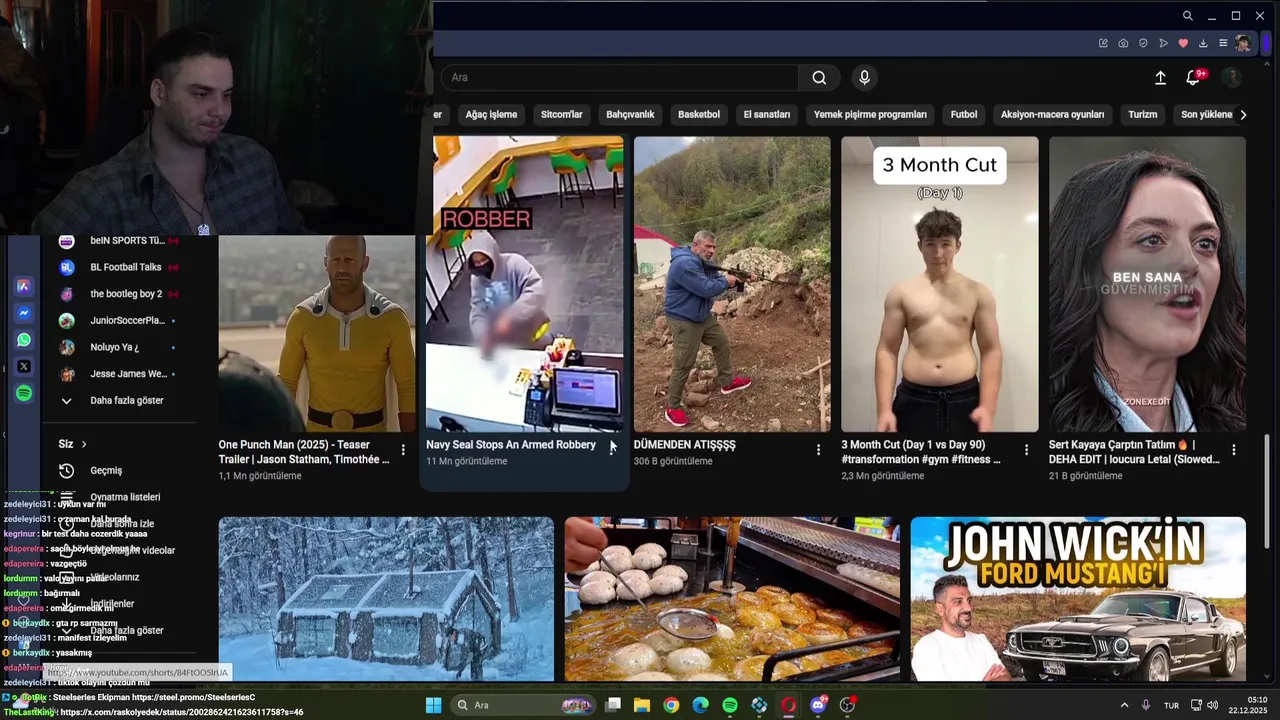Click the Opera title bar search icon
1280x720 pixels.
tap(1187, 16)
